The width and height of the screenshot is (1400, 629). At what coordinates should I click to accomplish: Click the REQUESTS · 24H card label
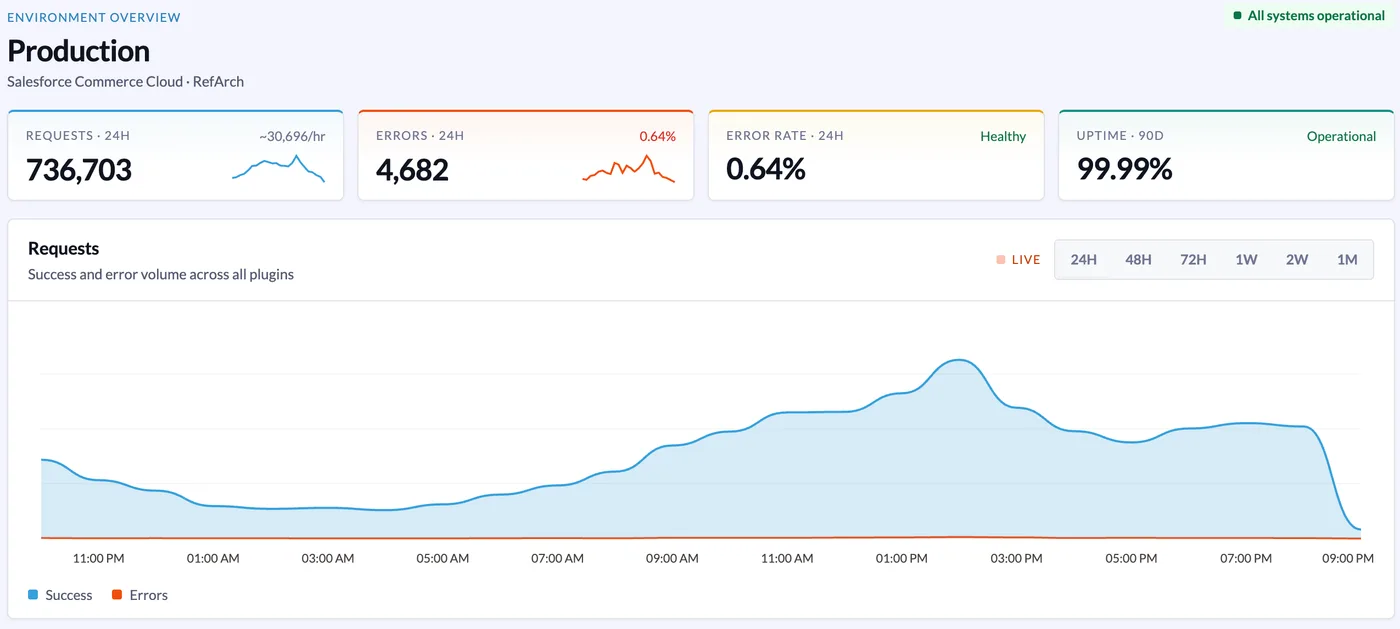tap(78, 136)
